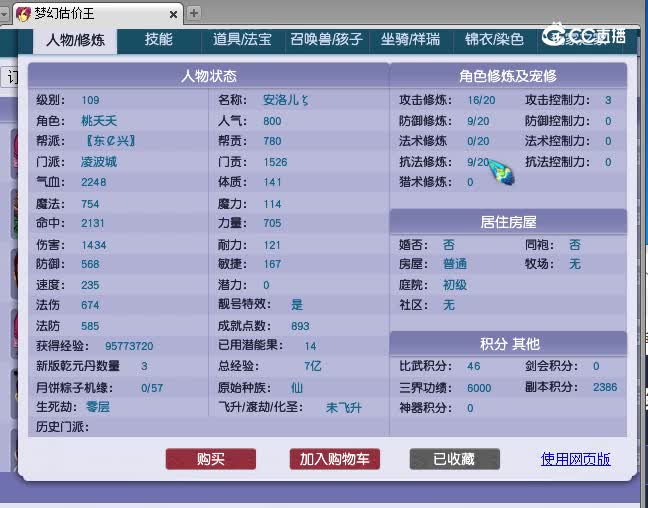Select 生死劫 value 零层
The image size is (648, 508).
(98, 407)
